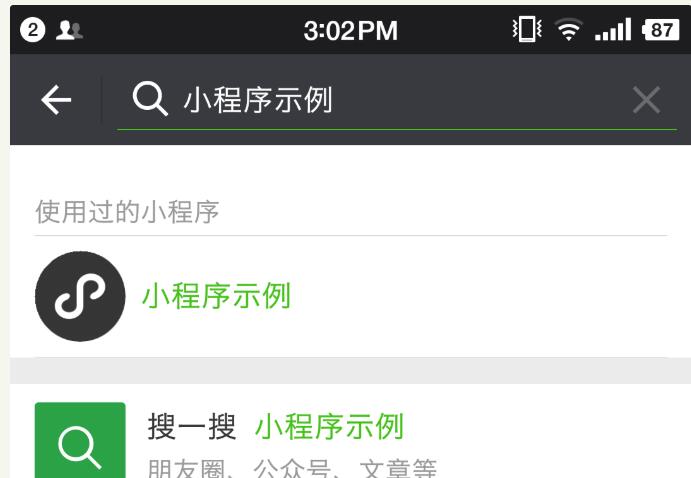The width and height of the screenshot is (691, 478).
Task: Click the magnifier icon in search field
Action: point(150,99)
